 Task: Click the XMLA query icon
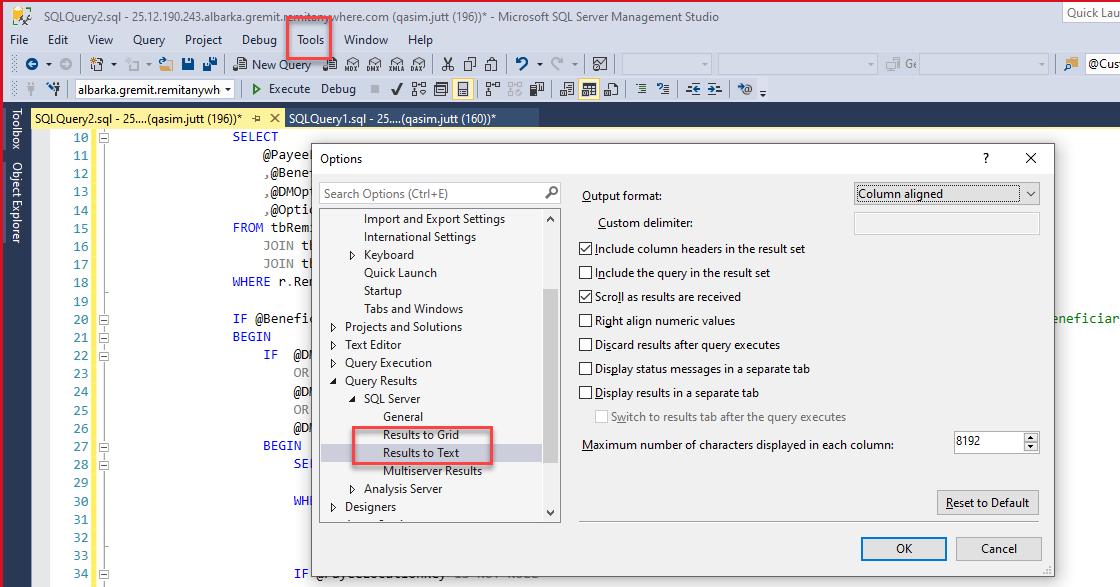pyautogui.click(x=396, y=64)
